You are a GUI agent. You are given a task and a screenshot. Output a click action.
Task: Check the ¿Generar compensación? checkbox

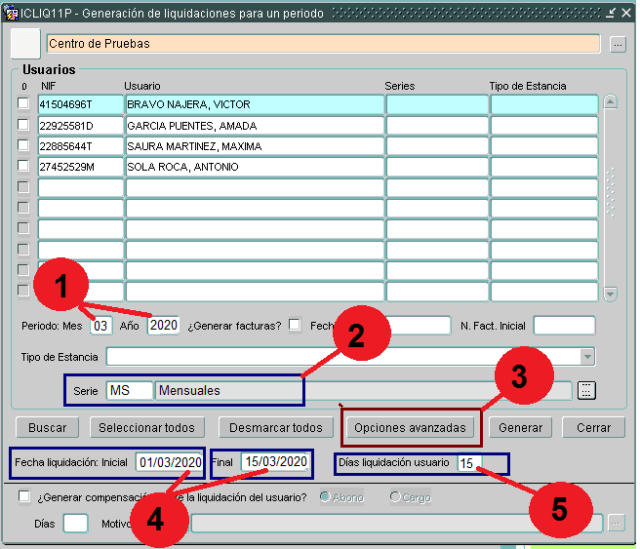click(x=24, y=496)
